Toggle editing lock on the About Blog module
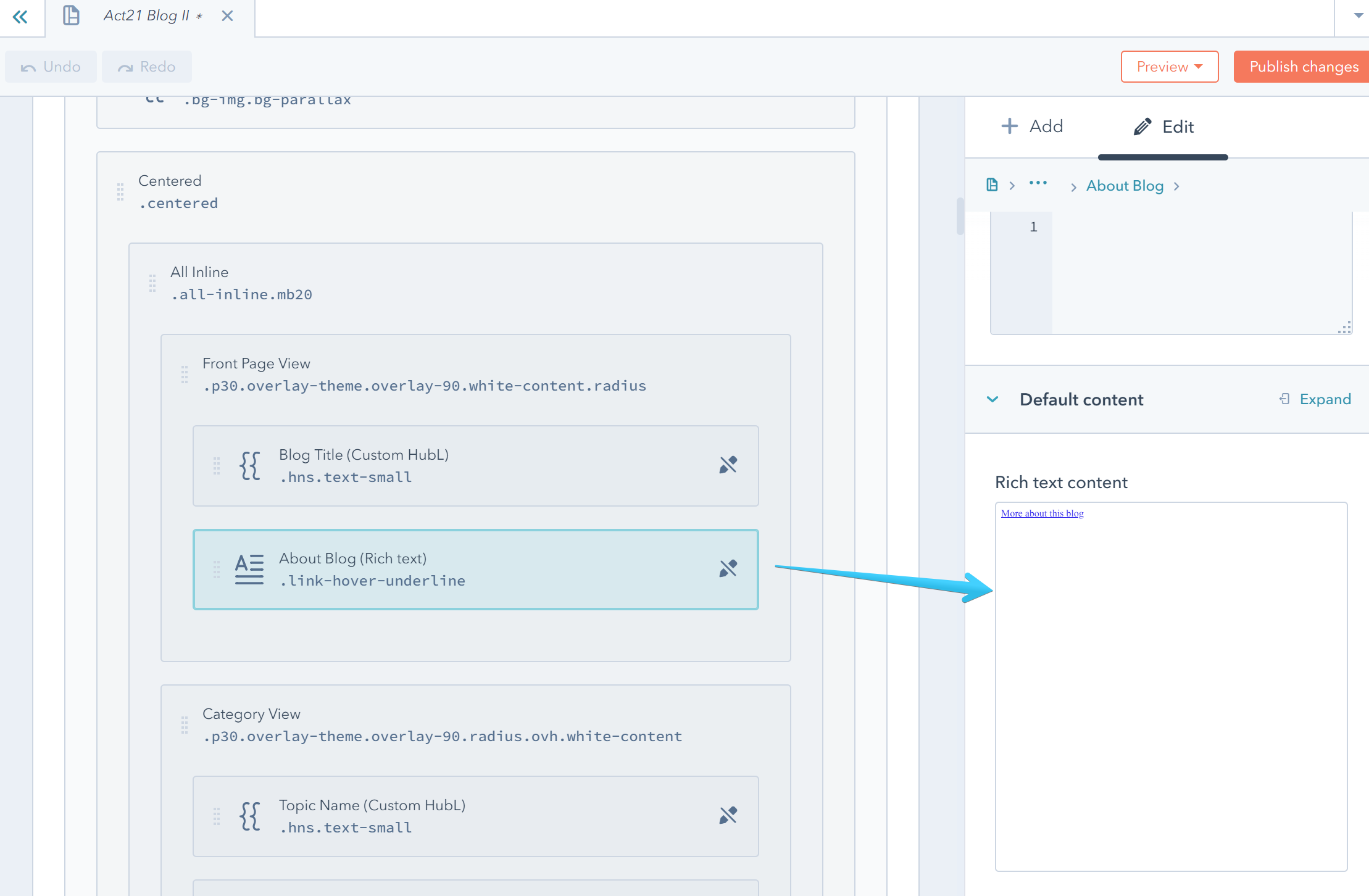Viewport: 1369px width, 896px height. point(728,568)
